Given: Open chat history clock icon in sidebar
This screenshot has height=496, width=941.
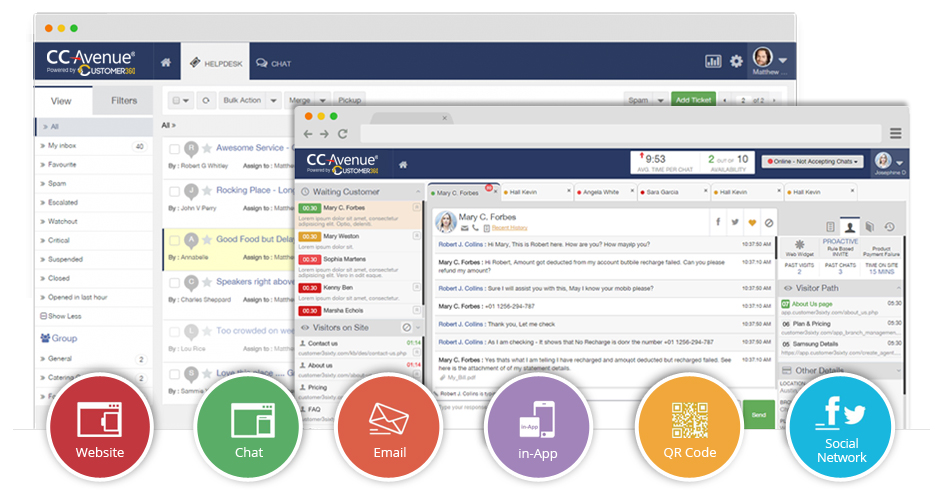Looking at the screenshot, I should tap(889, 226).
